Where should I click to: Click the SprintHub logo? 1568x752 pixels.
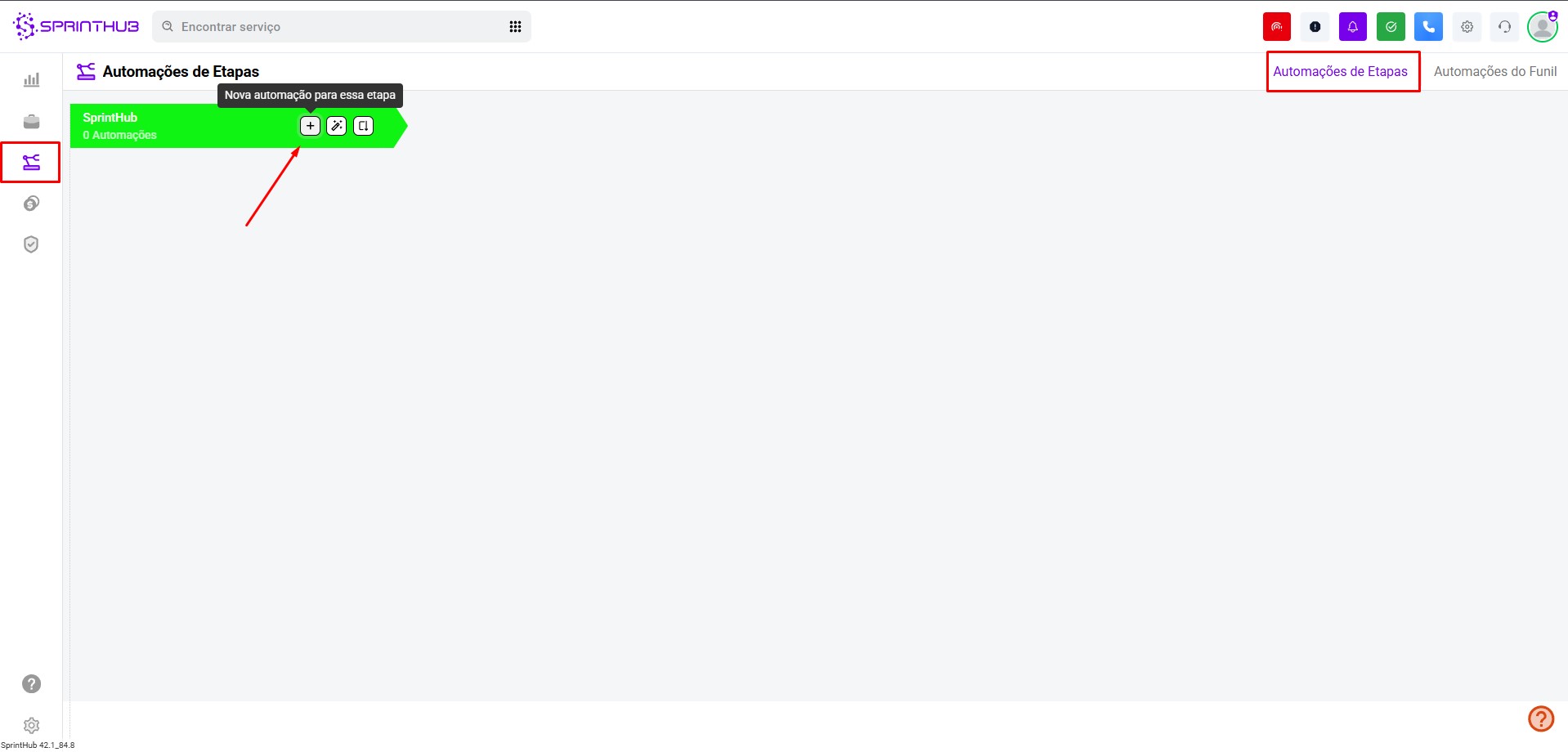point(76,26)
